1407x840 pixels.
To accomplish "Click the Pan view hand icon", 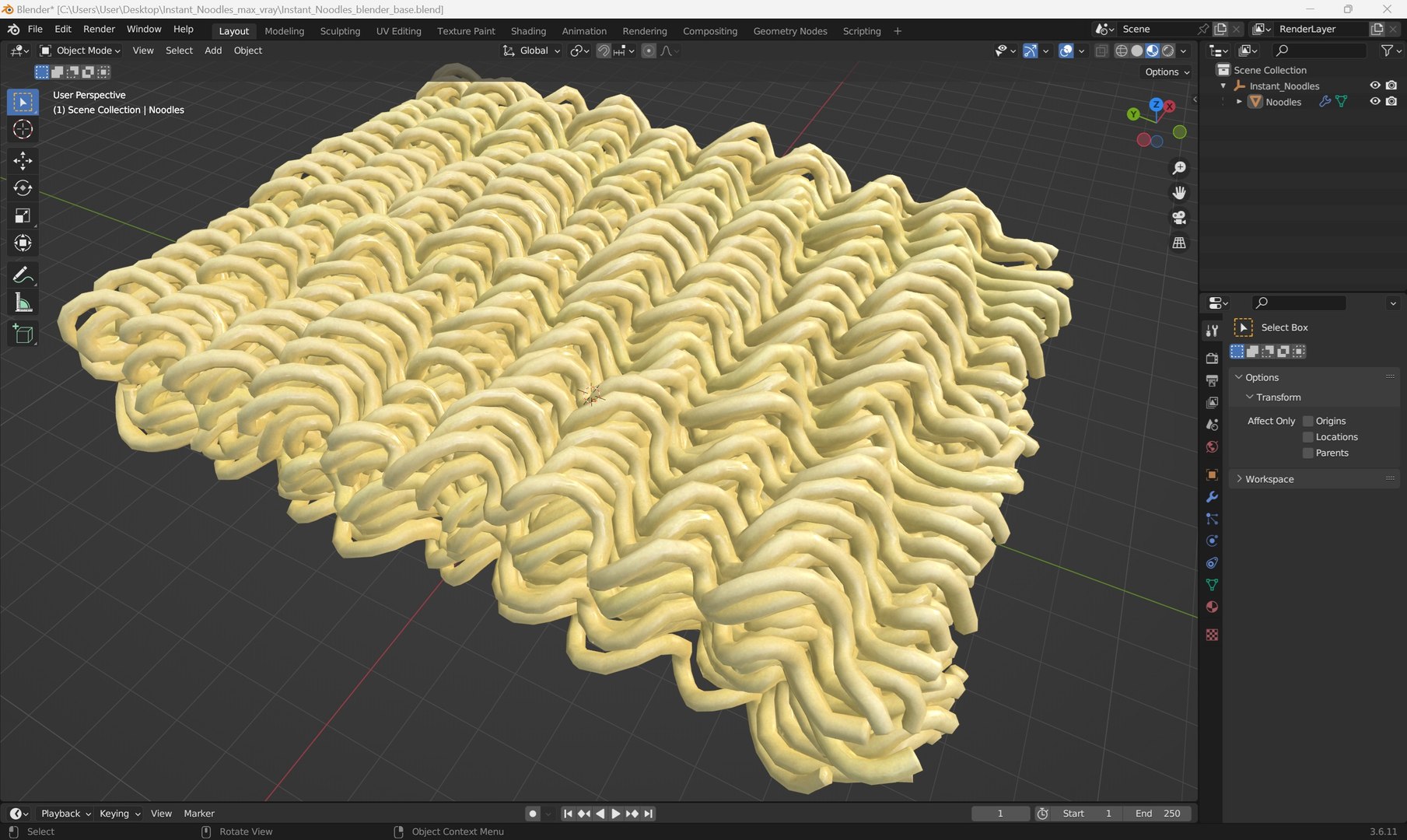I will (x=1179, y=193).
